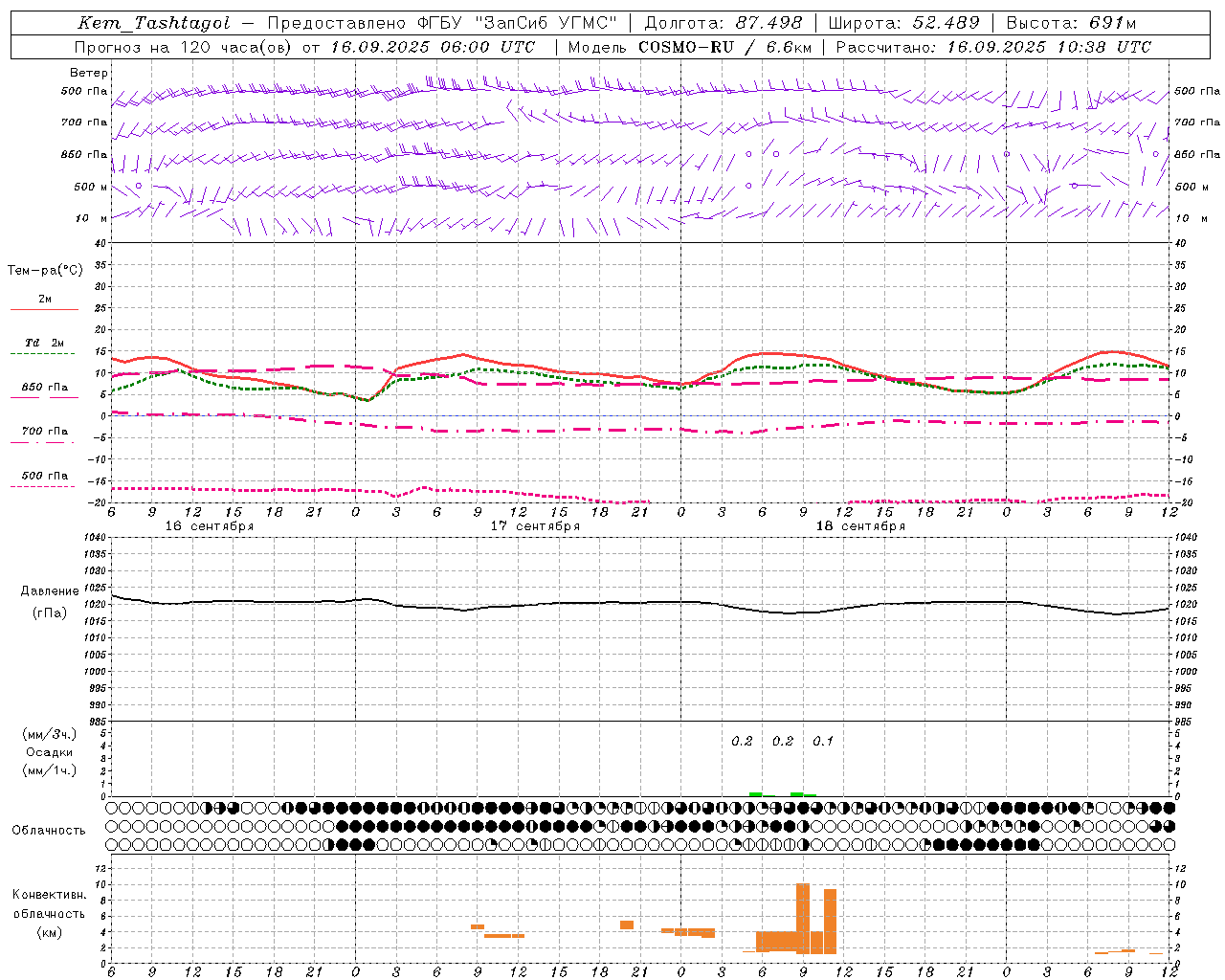Click the Тем-ра(°C) temperature panel label
1225x980 pixels.
click(x=45, y=270)
